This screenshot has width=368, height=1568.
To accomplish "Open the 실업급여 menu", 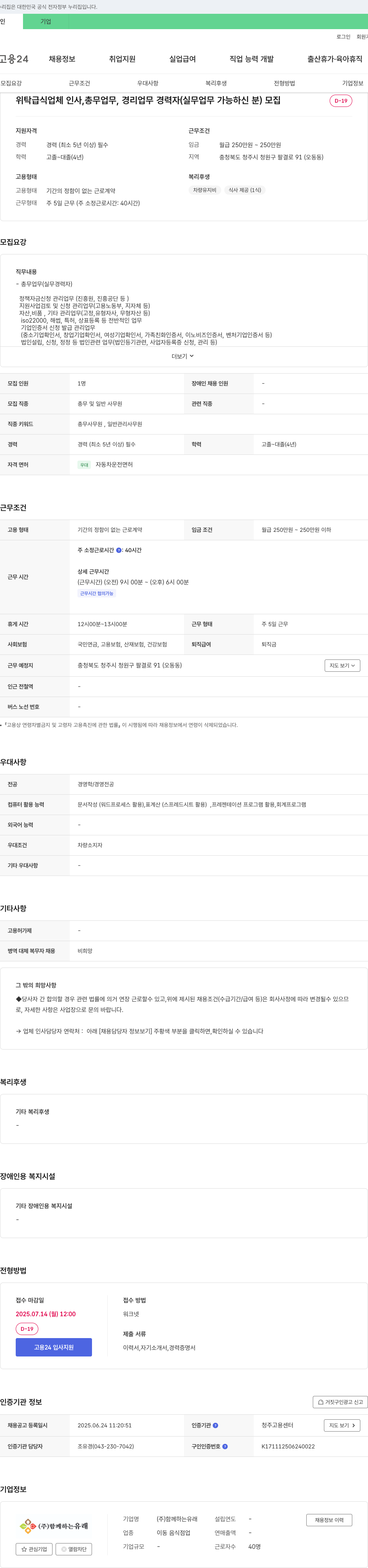I will pos(182,59).
